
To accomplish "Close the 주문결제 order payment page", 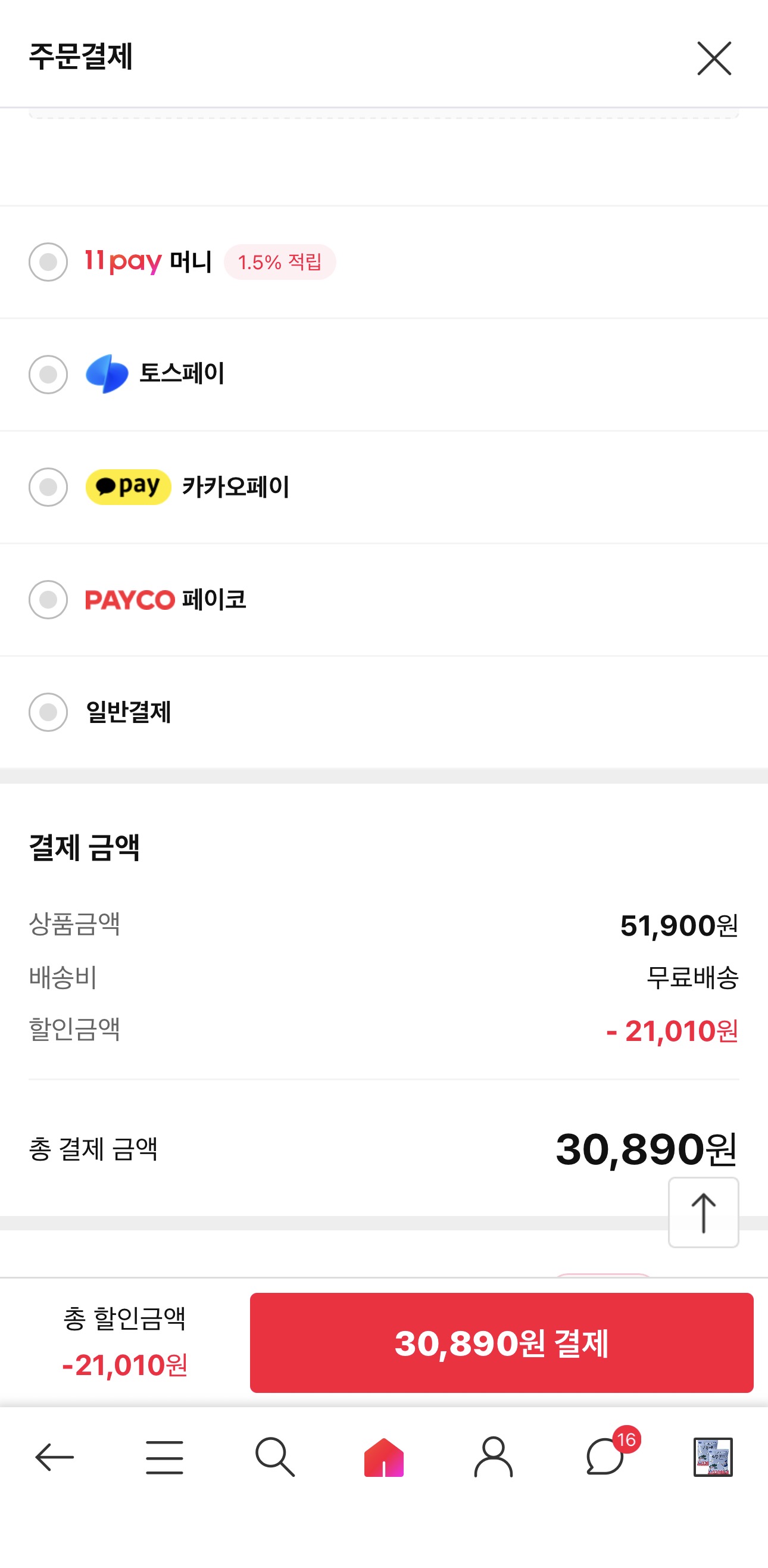I will click(x=713, y=58).
